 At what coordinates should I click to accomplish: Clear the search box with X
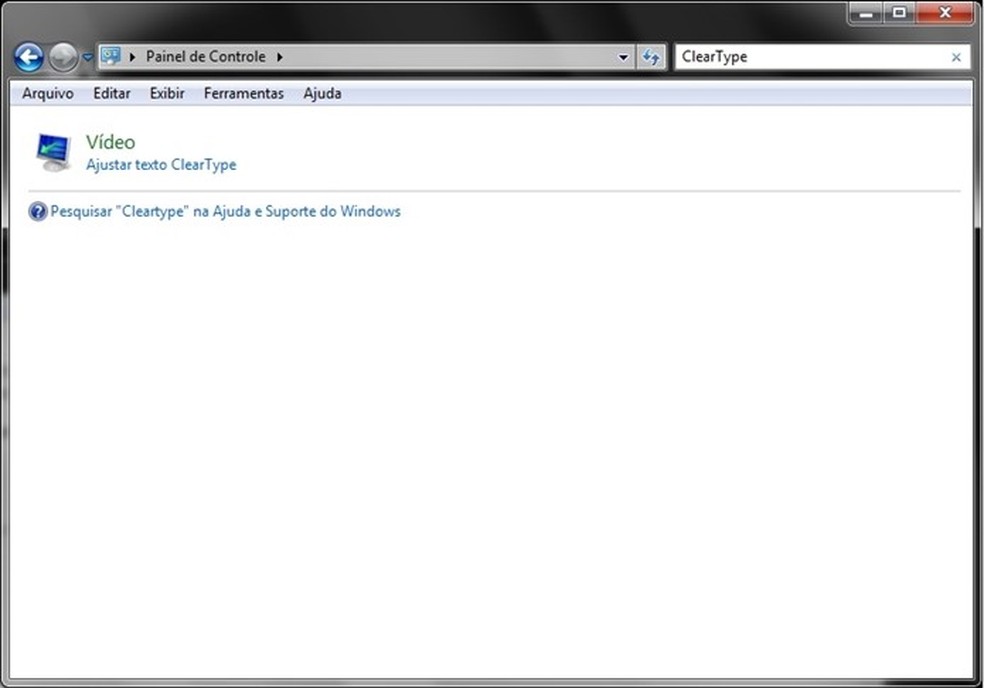click(x=956, y=57)
